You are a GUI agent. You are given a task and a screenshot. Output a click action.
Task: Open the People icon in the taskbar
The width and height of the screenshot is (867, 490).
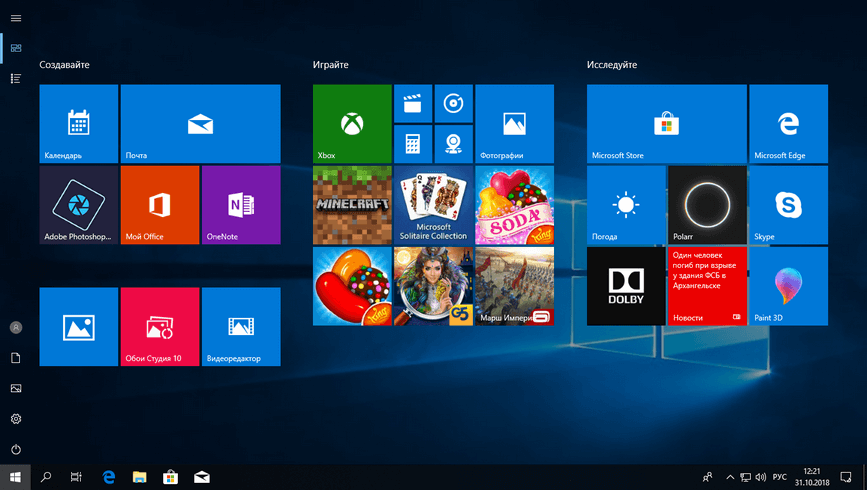click(x=707, y=477)
